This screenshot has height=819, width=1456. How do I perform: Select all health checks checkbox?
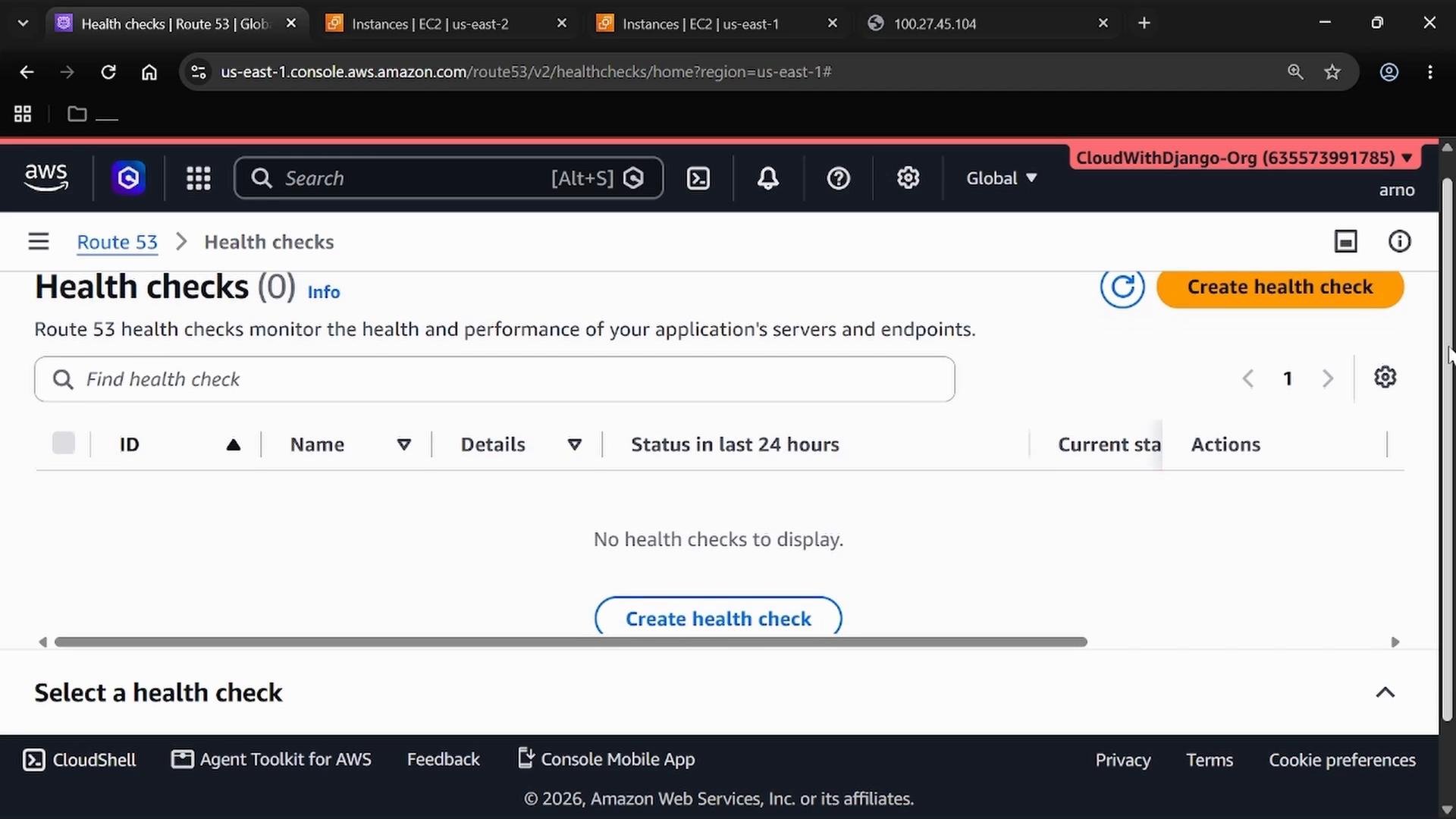pyautogui.click(x=64, y=443)
